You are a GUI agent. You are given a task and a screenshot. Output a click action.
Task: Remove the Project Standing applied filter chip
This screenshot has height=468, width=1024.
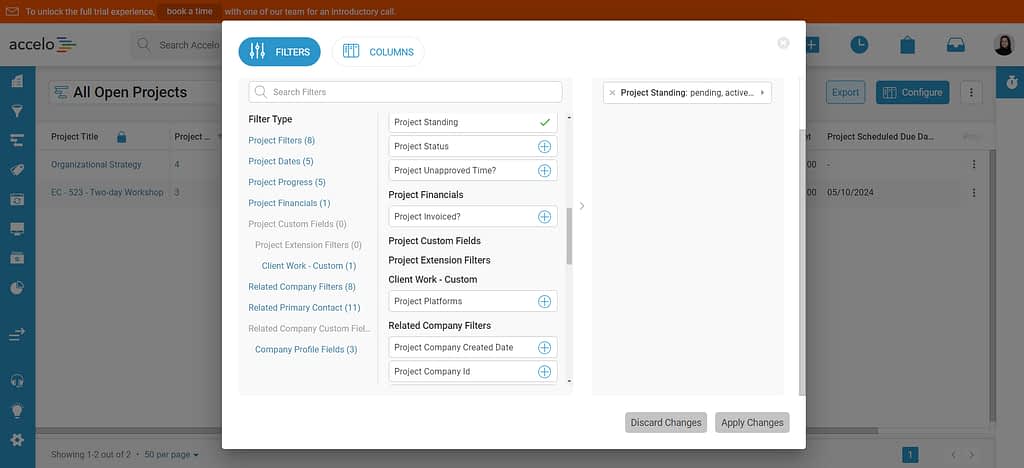point(612,93)
